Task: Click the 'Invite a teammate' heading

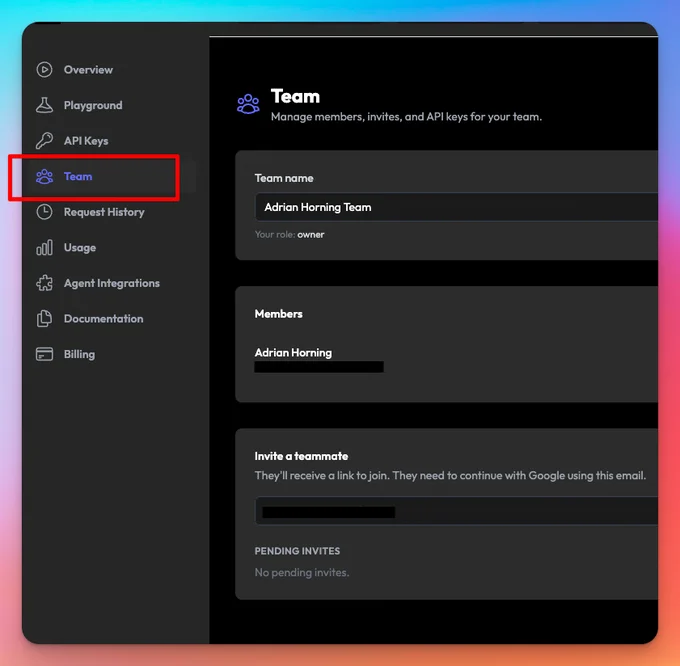Action: click(301, 456)
